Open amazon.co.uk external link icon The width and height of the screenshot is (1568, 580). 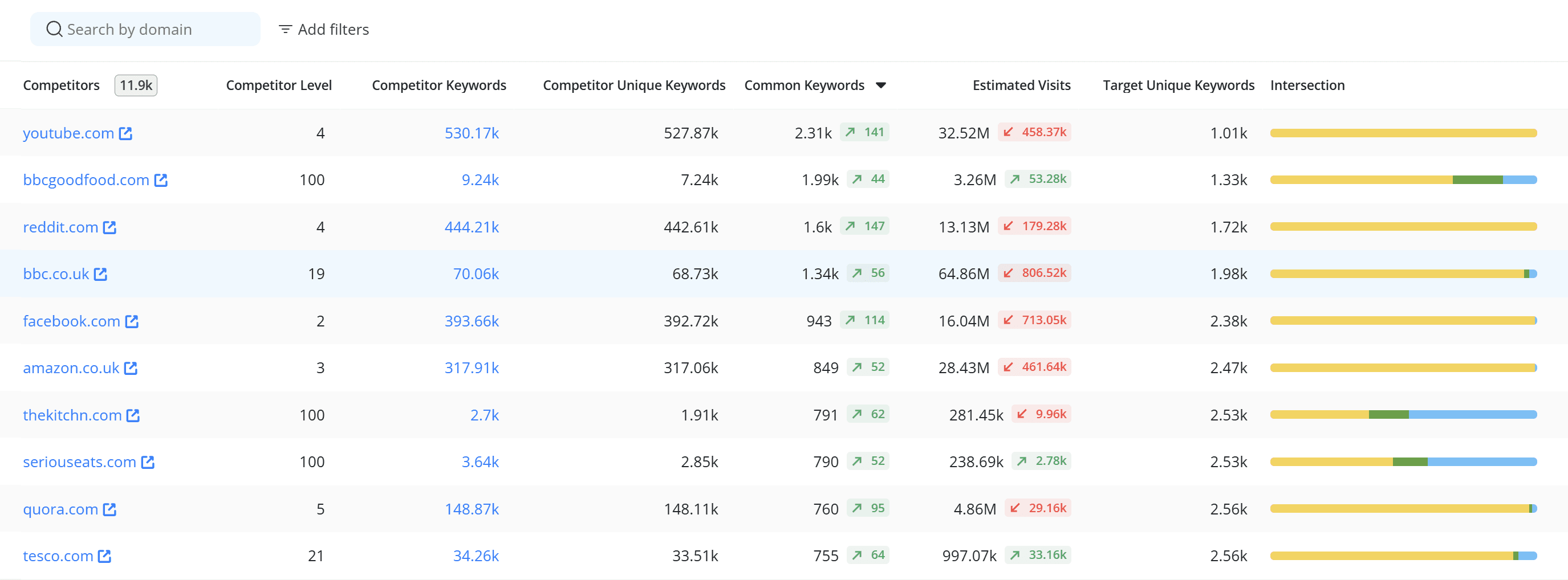131,368
